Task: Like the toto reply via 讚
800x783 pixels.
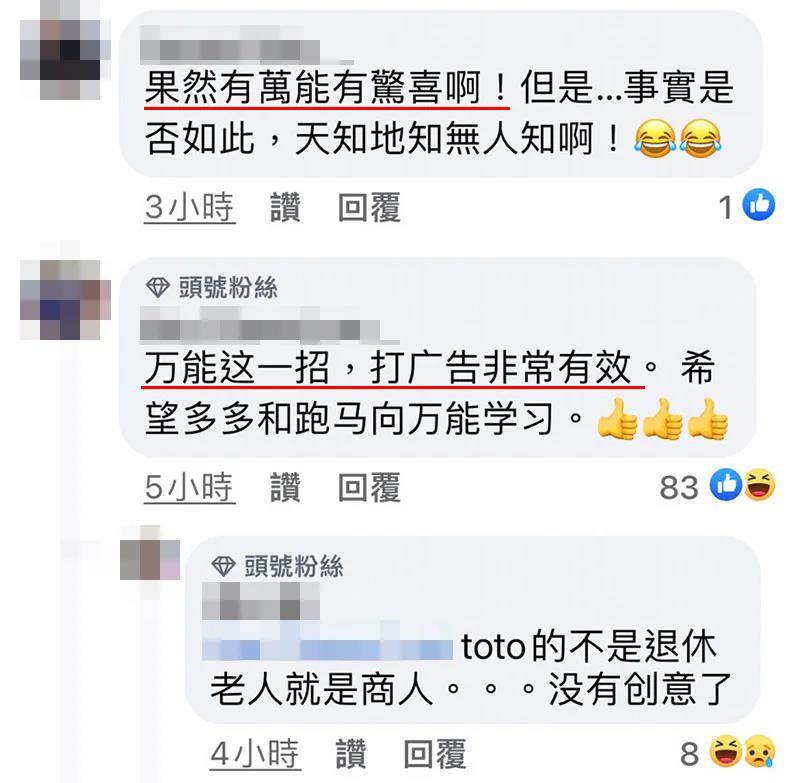Action: pos(351,753)
